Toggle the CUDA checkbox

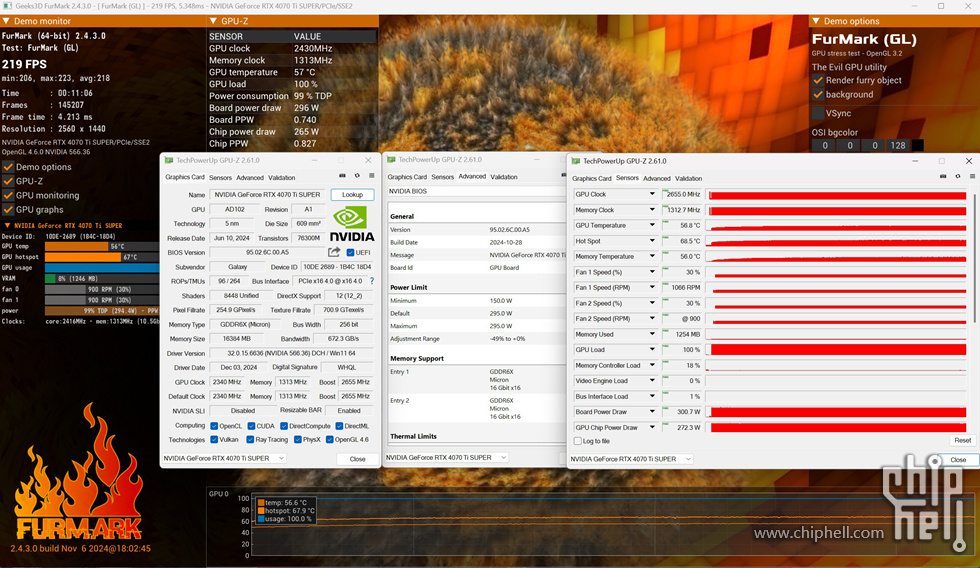point(251,426)
